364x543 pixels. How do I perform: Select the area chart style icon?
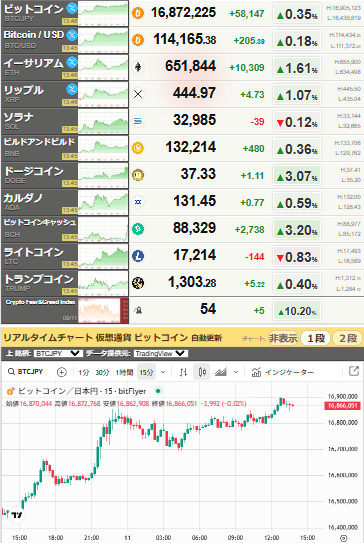point(221,372)
